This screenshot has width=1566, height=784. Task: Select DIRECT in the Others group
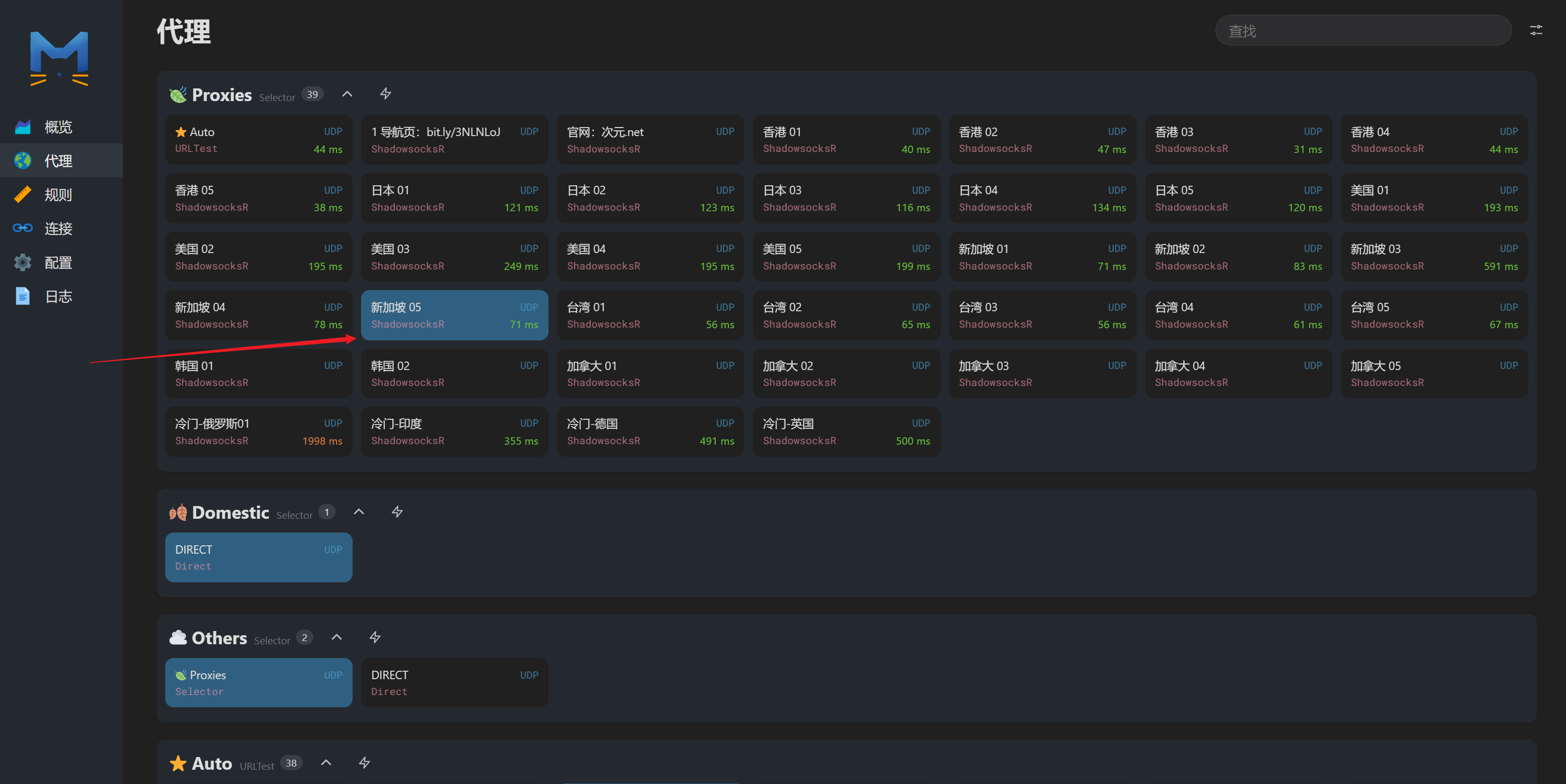454,682
